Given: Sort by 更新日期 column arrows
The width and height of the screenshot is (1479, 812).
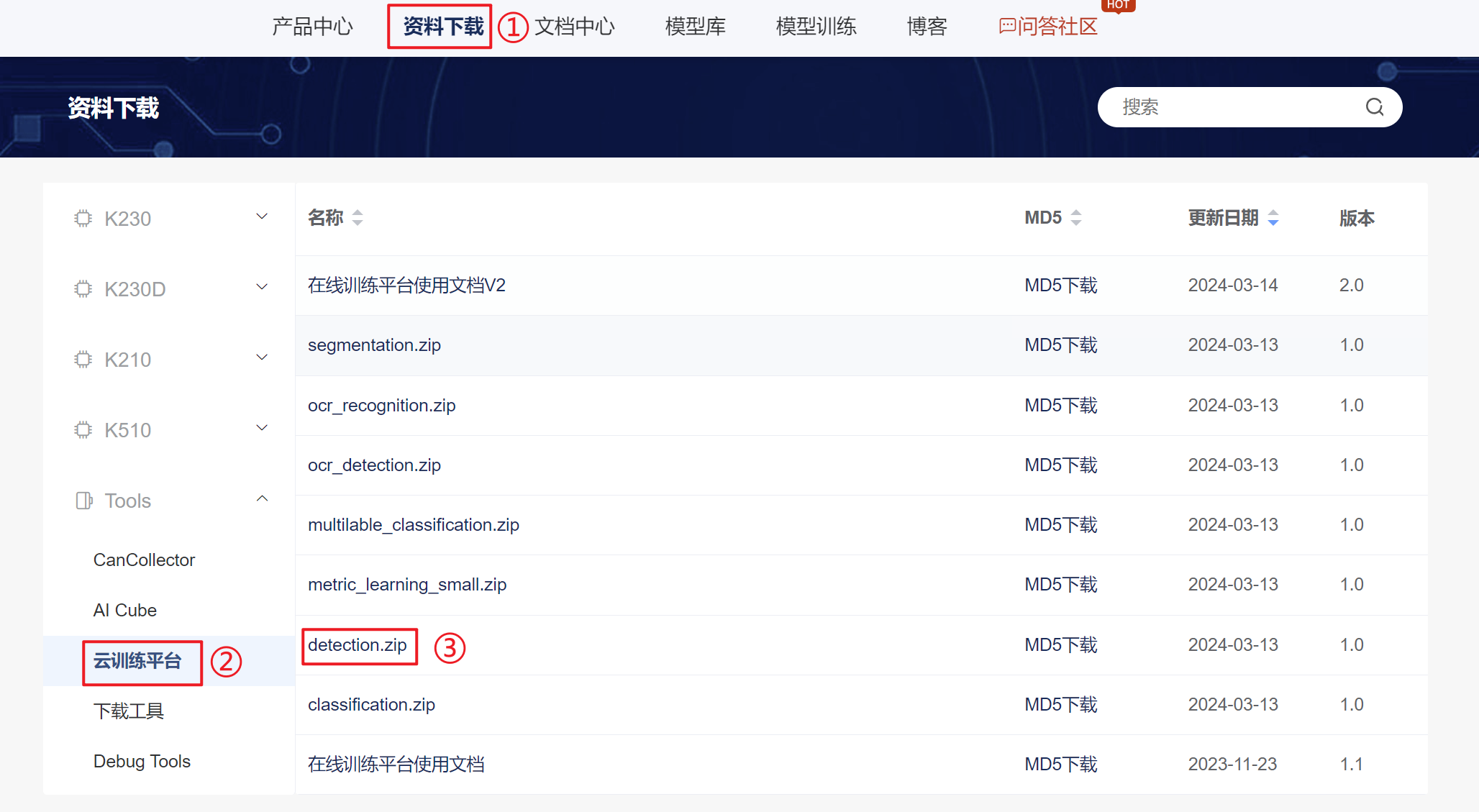Looking at the screenshot, I should (x=1273, y=217).
